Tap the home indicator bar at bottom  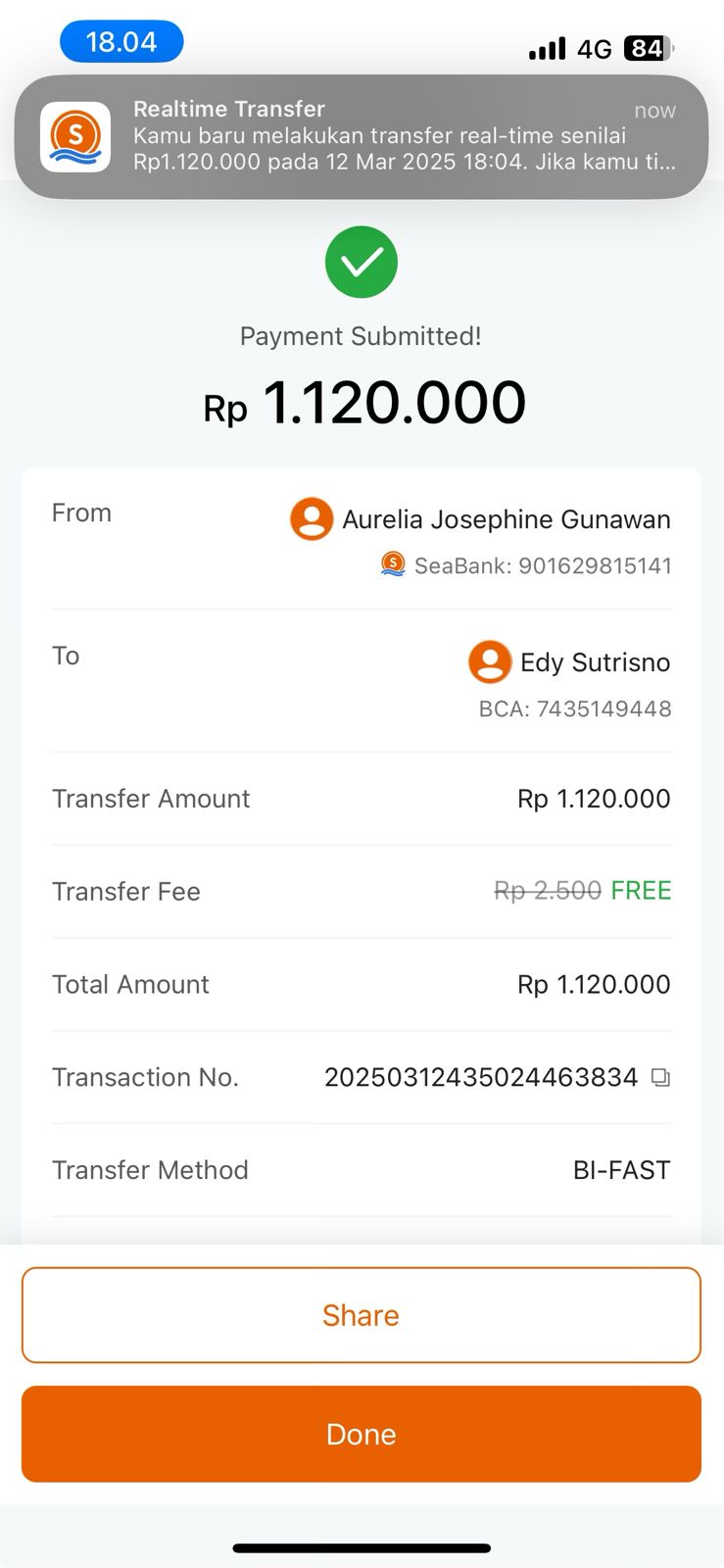pos(362,1548)
